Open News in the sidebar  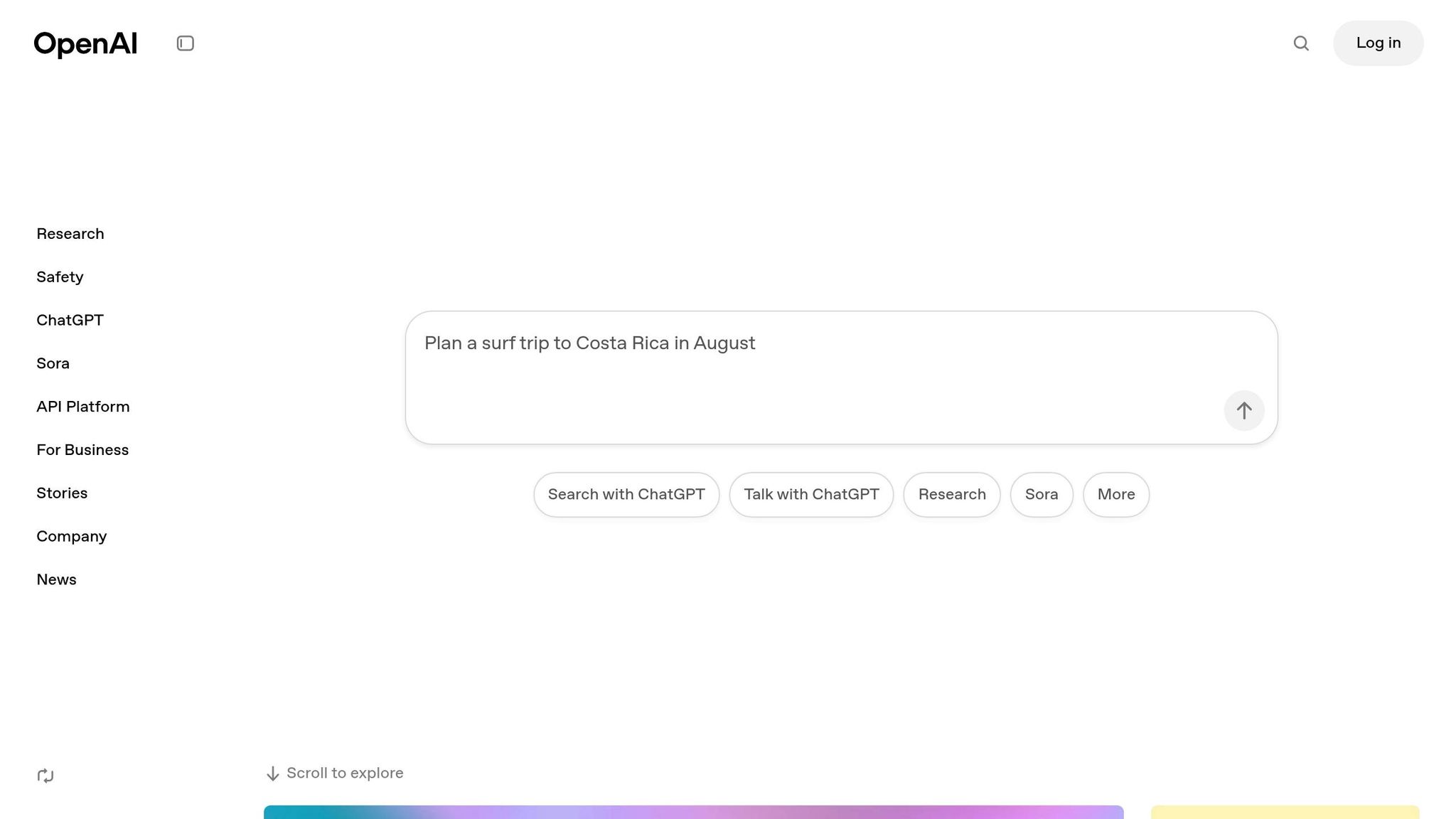[x=56, y=580]
